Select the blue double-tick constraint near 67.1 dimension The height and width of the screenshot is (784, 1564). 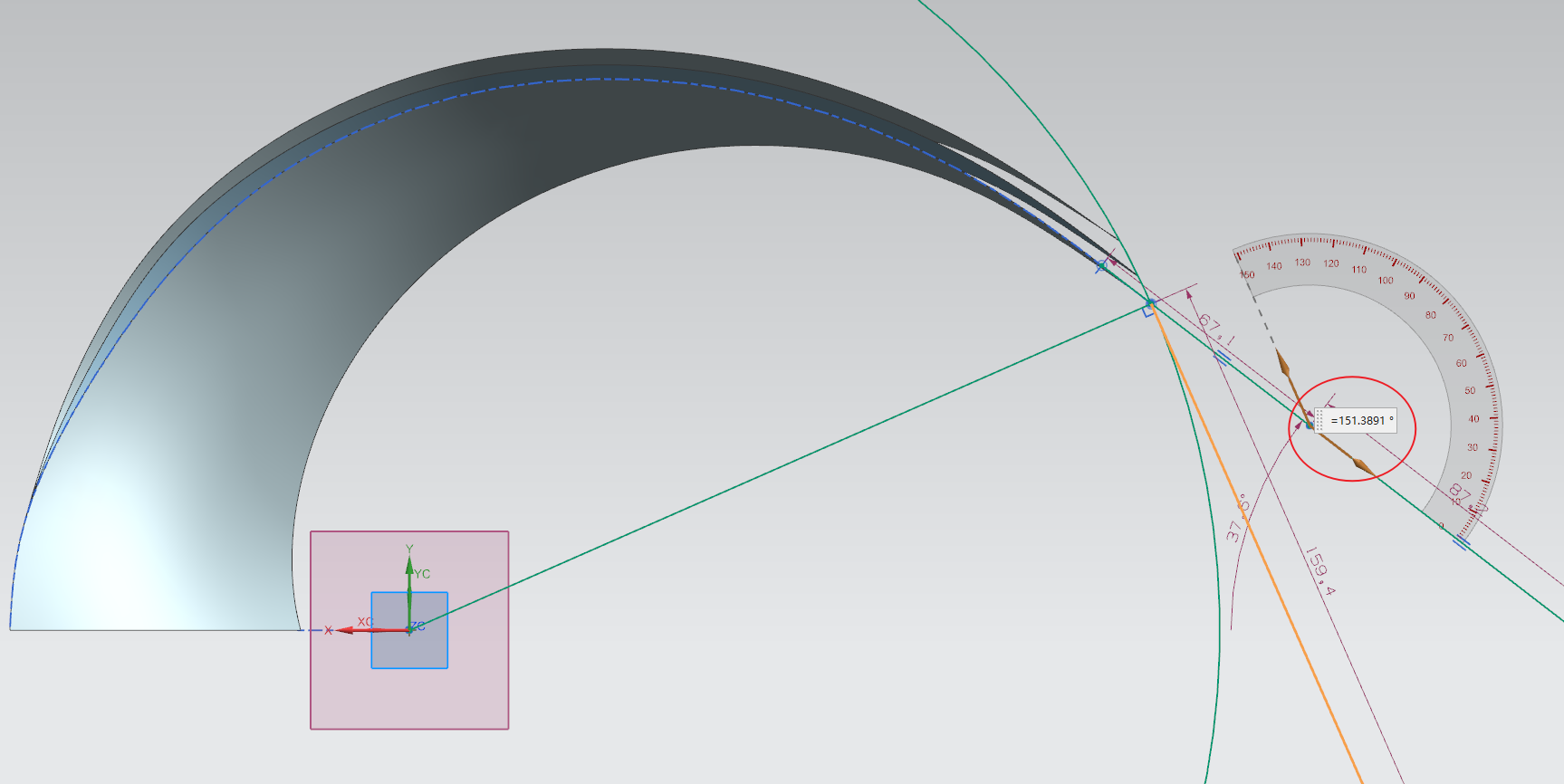pos(1222,358)
